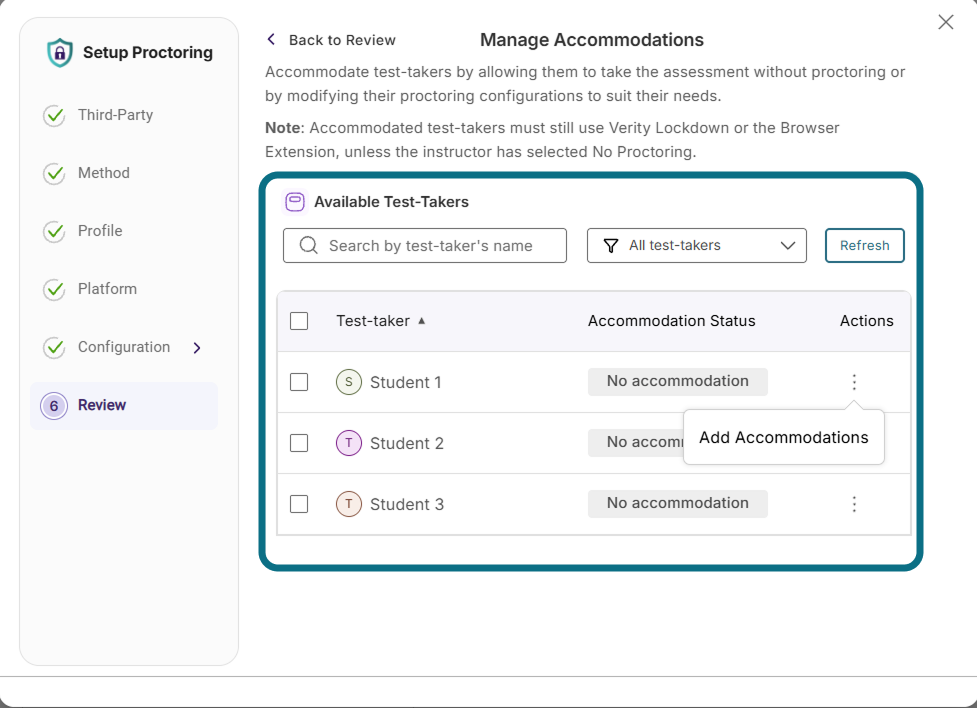
Task: Go to the Platform step
Action: click(x=107, y=289)
